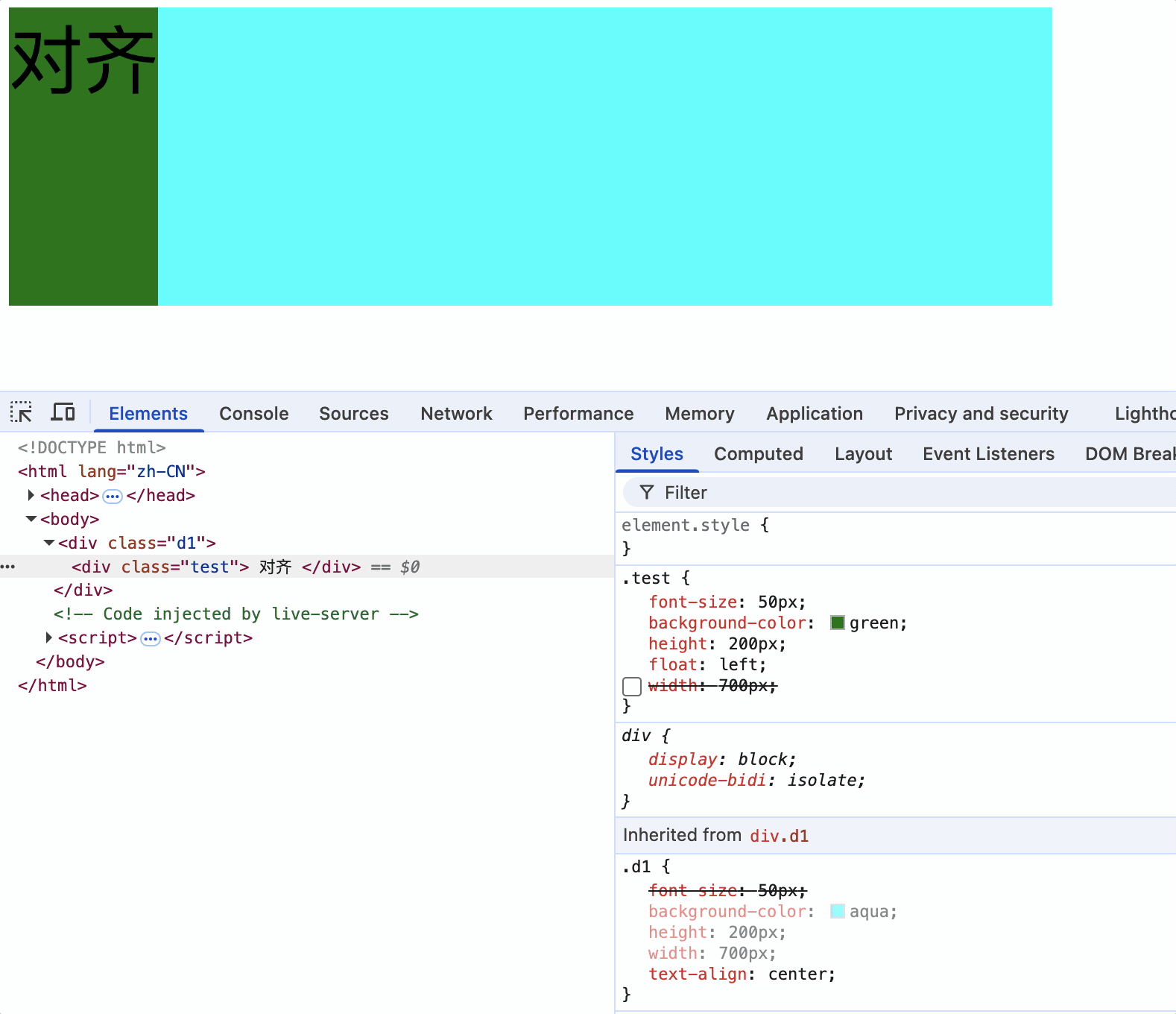This screenshot has height=1014, width=1176.
Task: Select the Styles pane tab
Action: coord(657,453)
